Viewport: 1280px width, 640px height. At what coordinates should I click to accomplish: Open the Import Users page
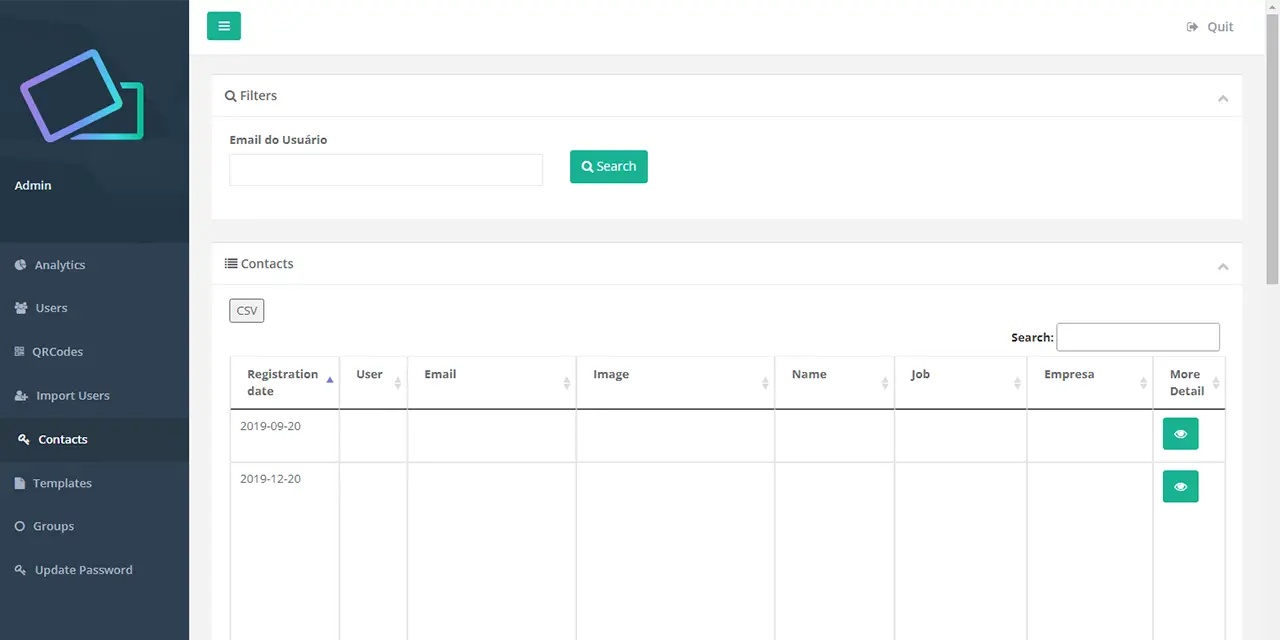[72, 396]
